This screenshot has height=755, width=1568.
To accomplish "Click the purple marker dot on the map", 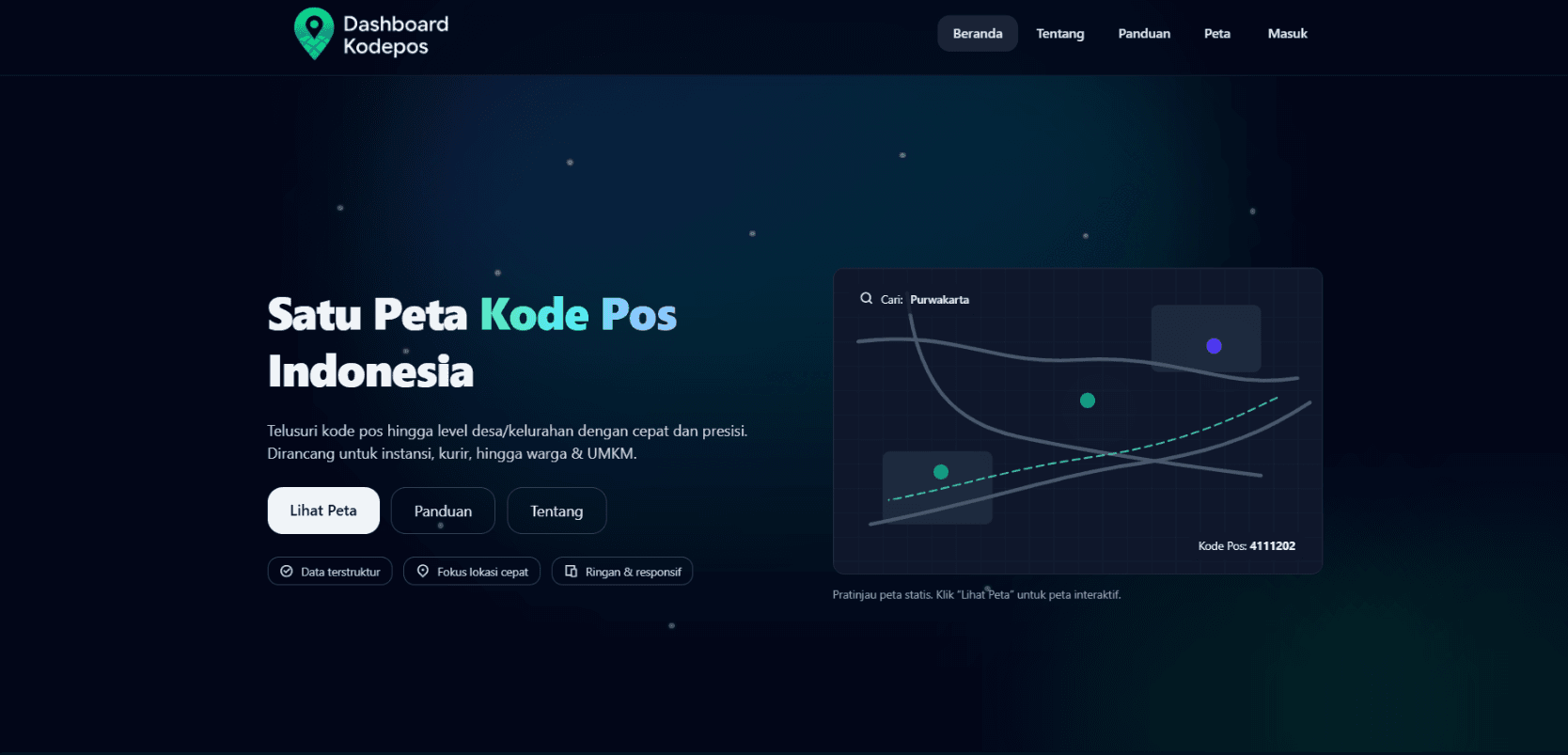I will 1214,346.
